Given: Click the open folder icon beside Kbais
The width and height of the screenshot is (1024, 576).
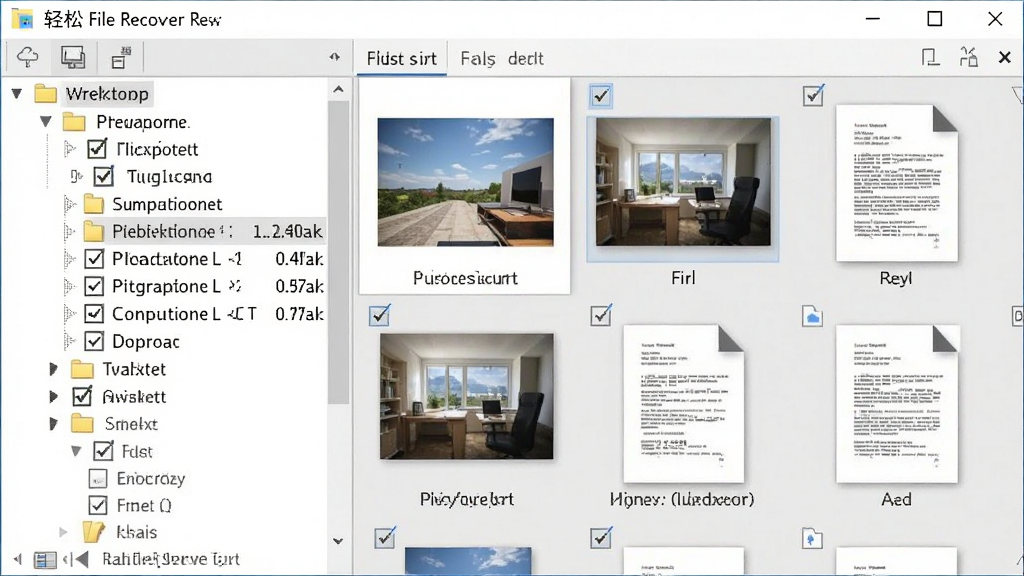Looking at the screenshot, I should pos(93,532).
